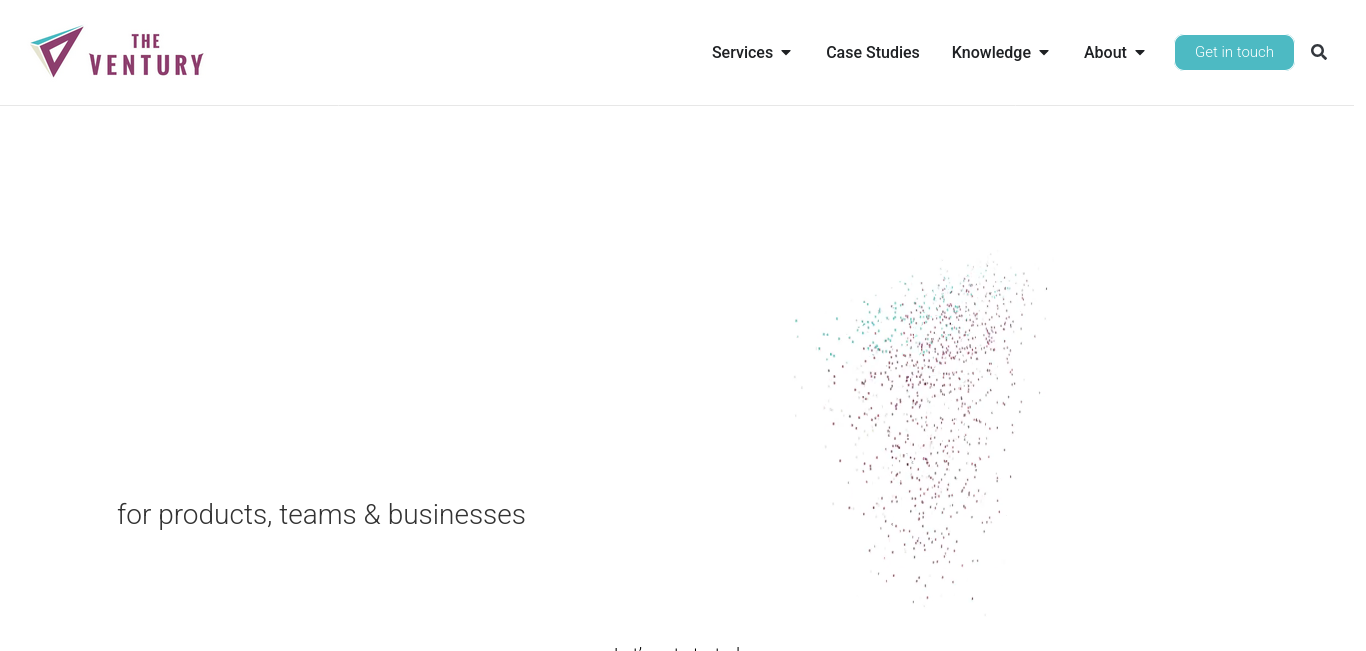Click the word "THE" in the logo
Image resolution: width=1366 pixels, height=651 pixels.
click(x=146, y=41)
